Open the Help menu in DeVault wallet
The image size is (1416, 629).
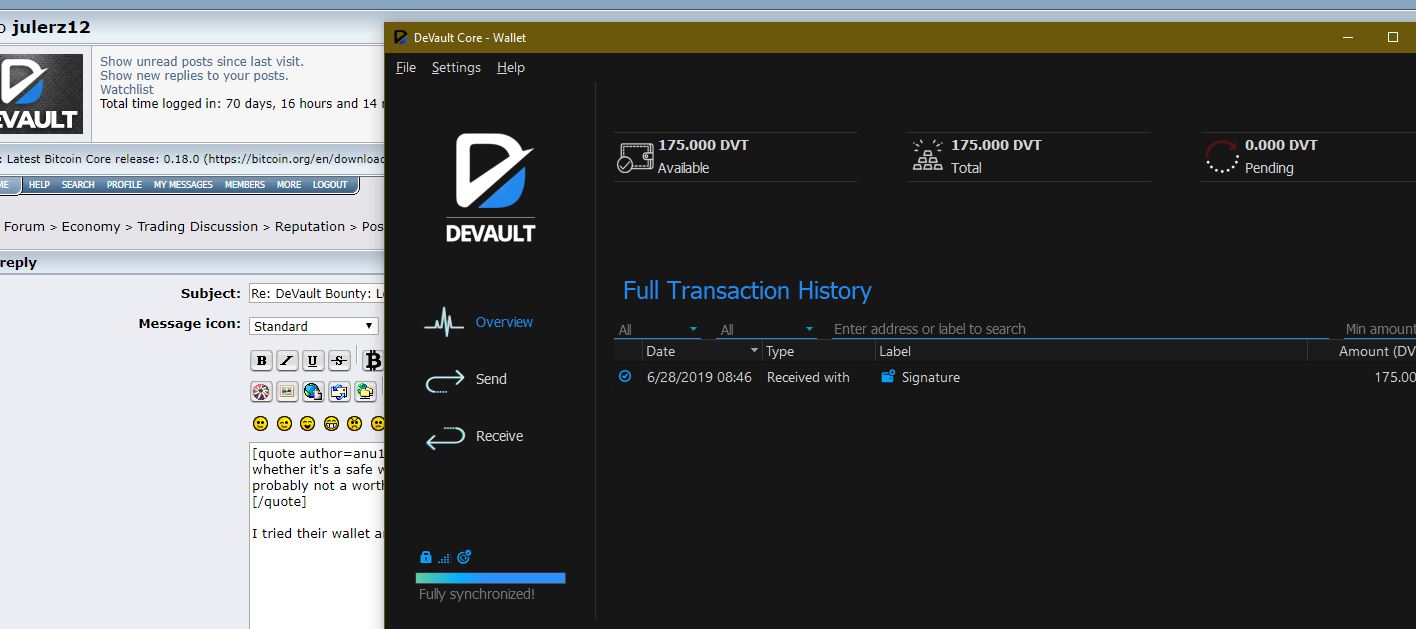(511, 68)
